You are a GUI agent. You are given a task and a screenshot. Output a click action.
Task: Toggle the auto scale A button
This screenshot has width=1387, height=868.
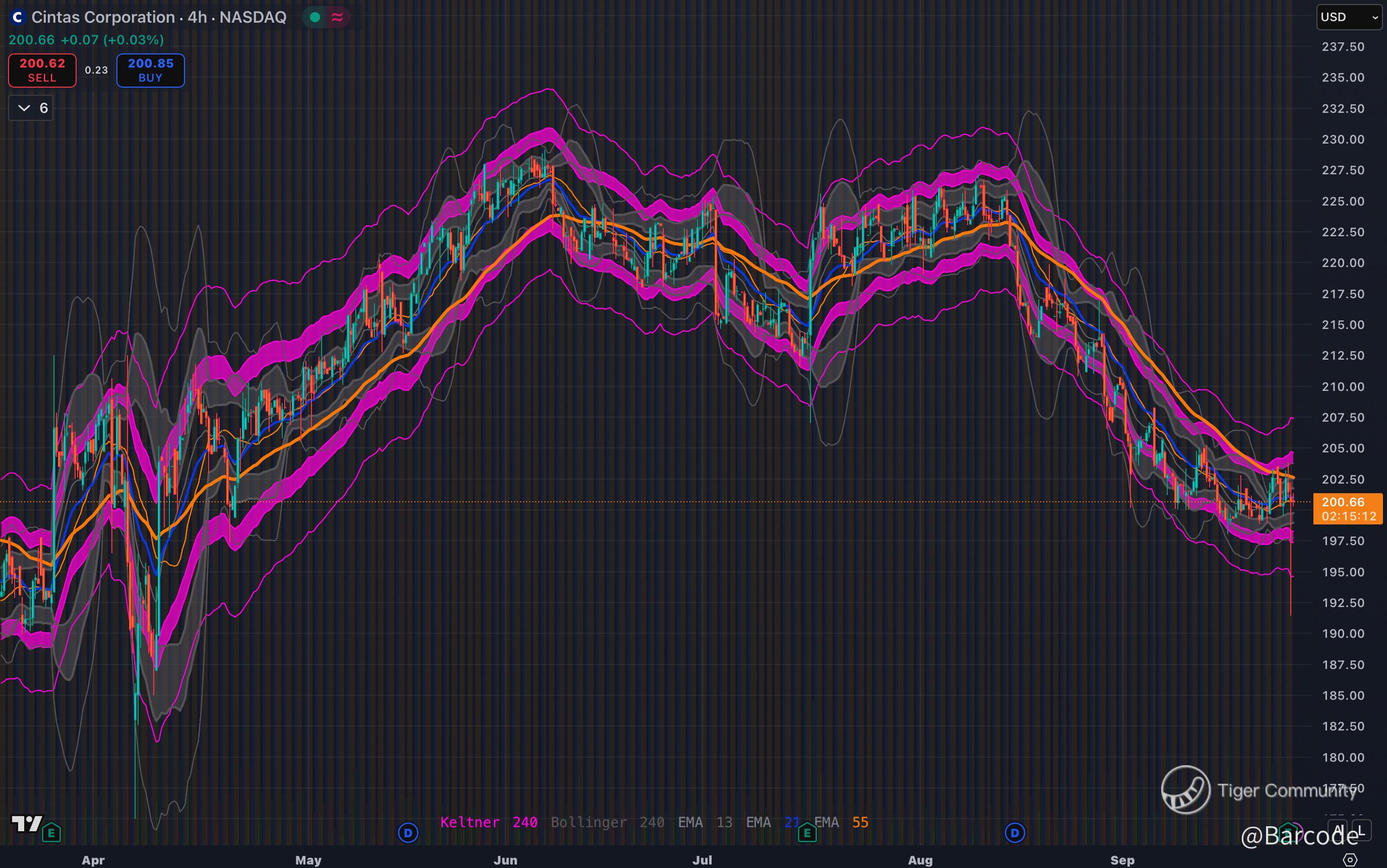coord(1338,830)
